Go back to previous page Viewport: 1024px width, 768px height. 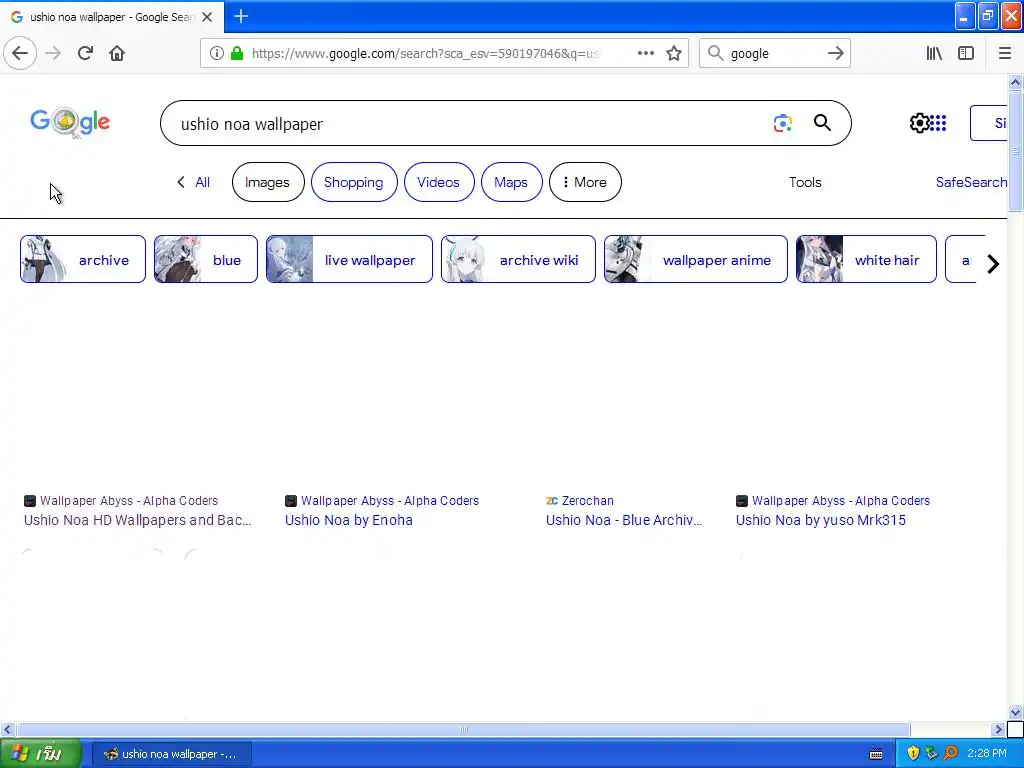pos(20,53)
